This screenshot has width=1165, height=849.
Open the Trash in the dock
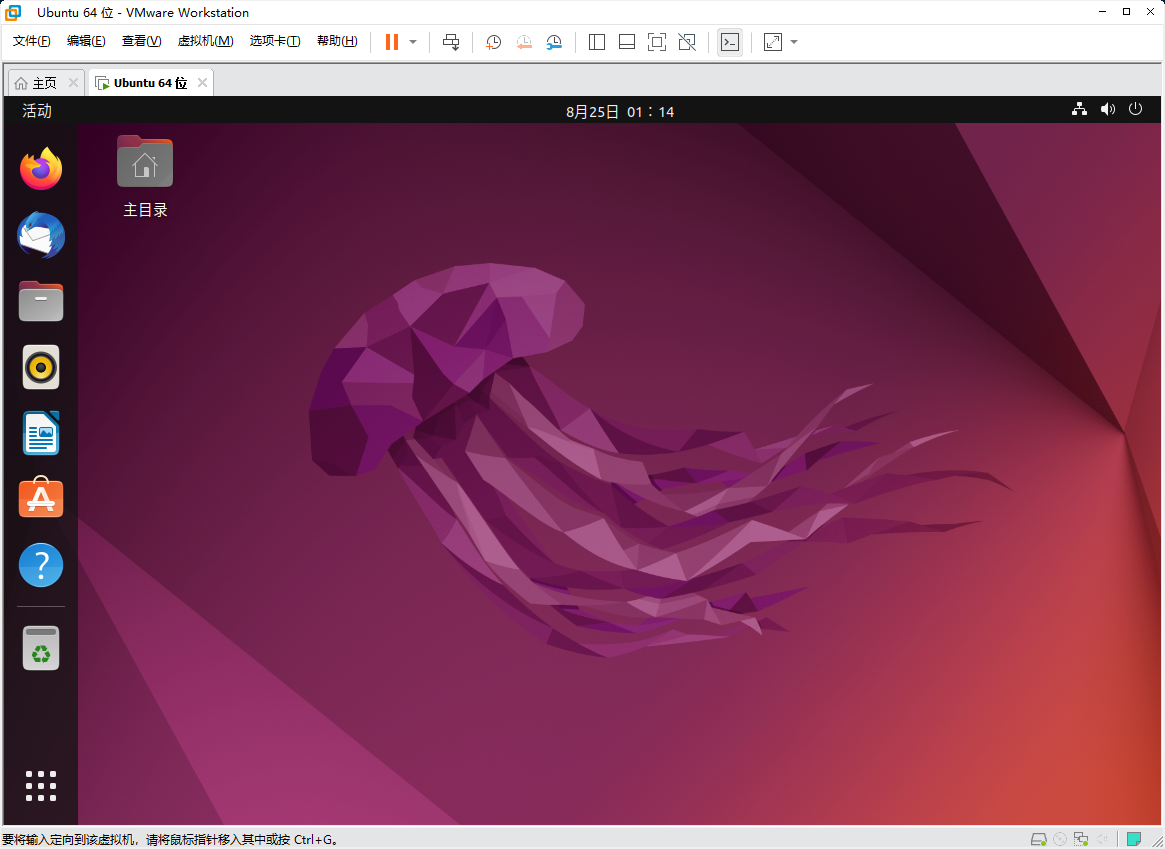pos(41,648)
